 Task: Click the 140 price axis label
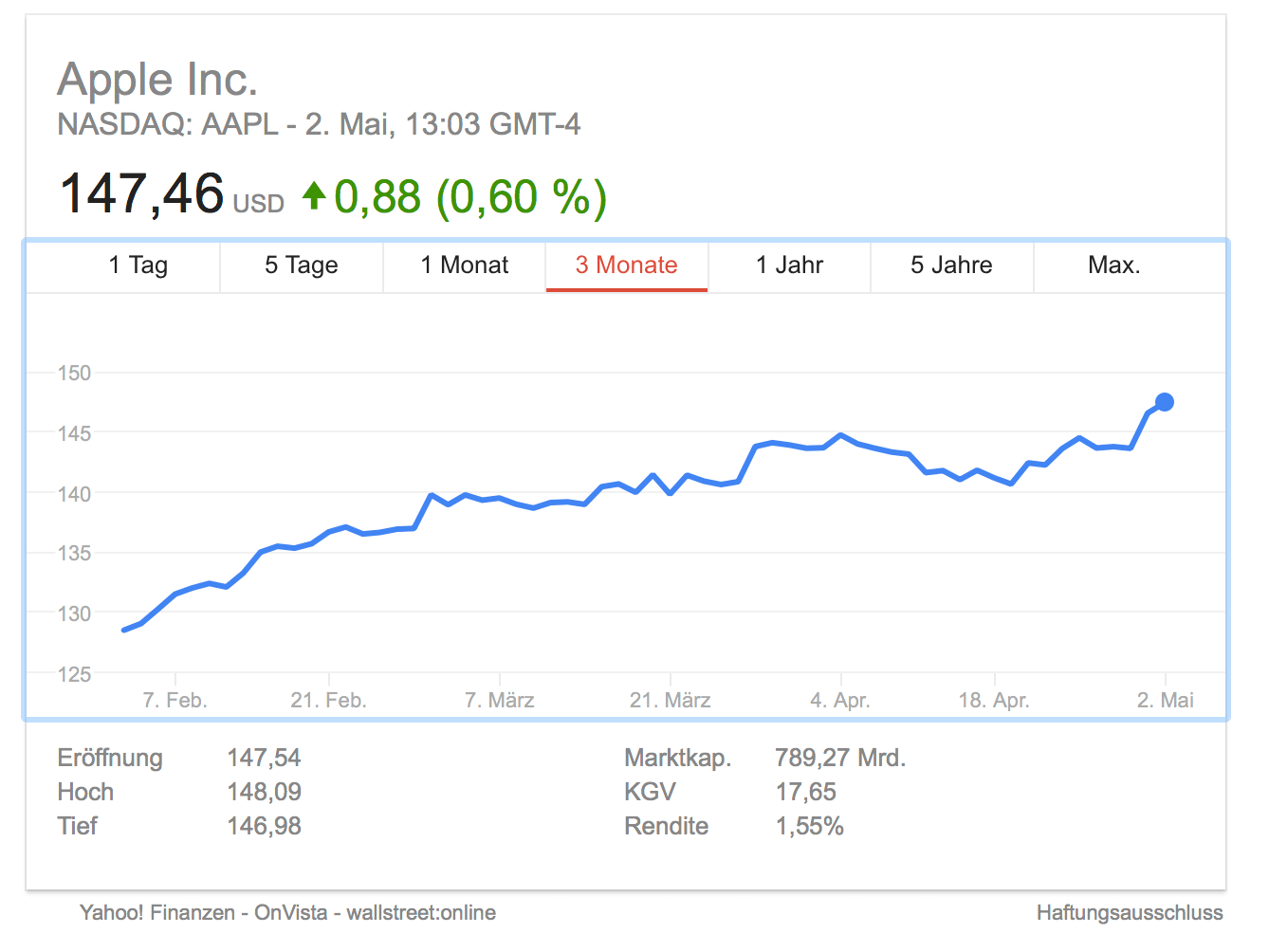point(74,493)
